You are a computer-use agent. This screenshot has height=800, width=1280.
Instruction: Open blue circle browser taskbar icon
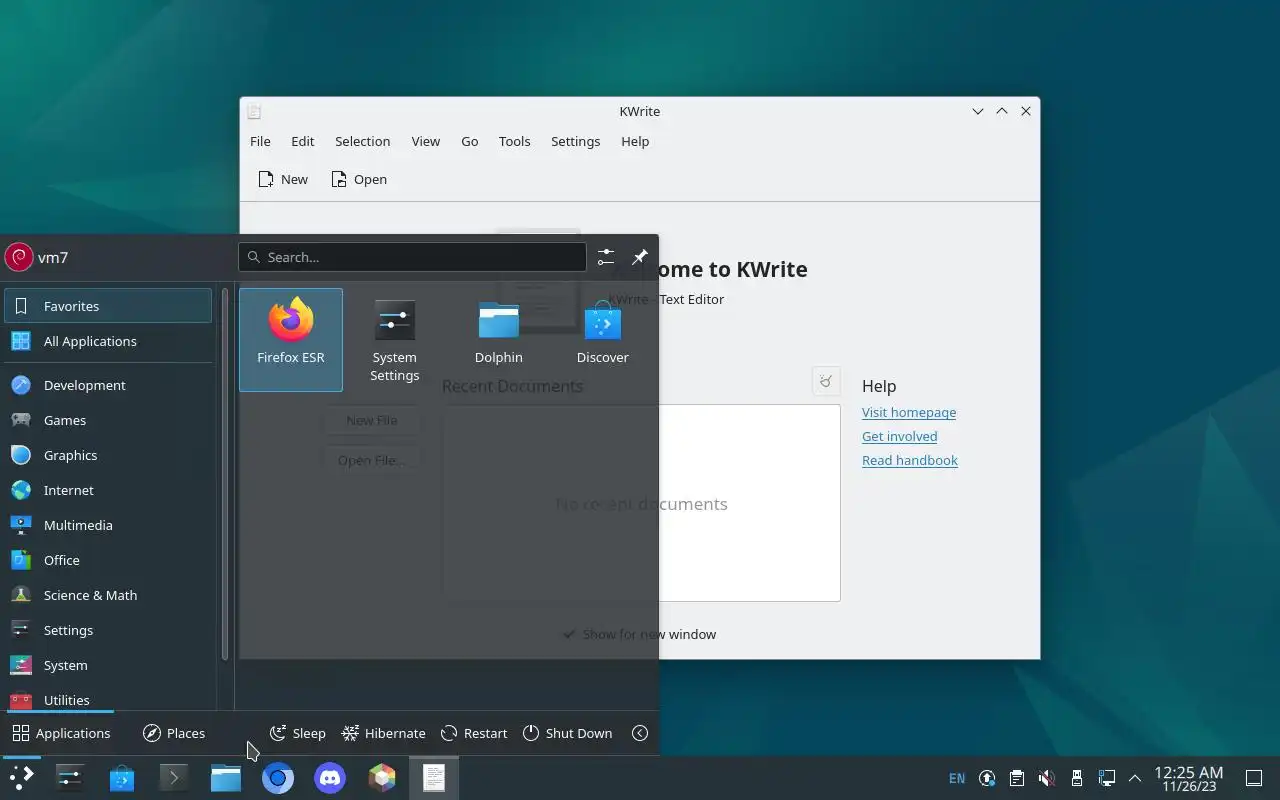click(278, 778)
